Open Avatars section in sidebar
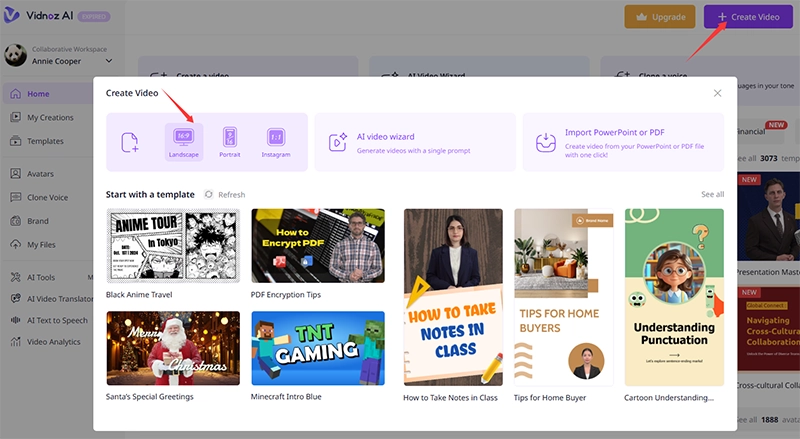This screenshot has width=800, height=439. [40, 173]
